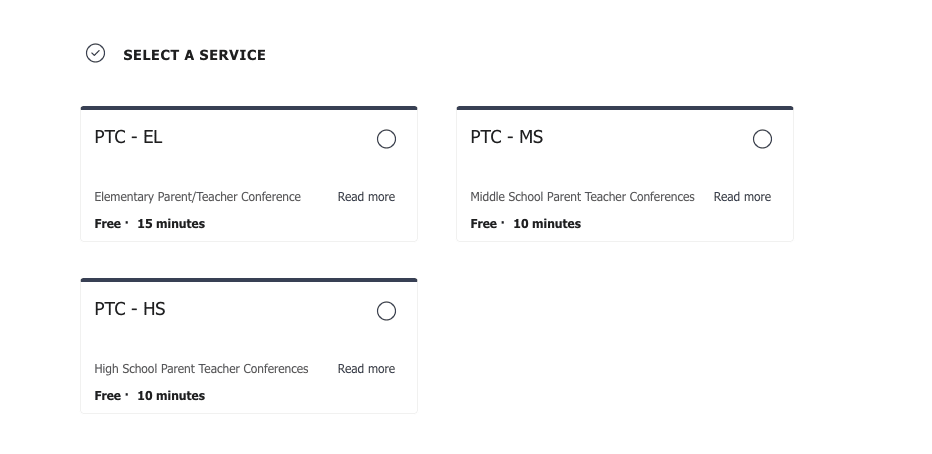Open Read more for Middle School conferences
The width and height of the screenshot is (932, 454).
click(x=742, y=197)
